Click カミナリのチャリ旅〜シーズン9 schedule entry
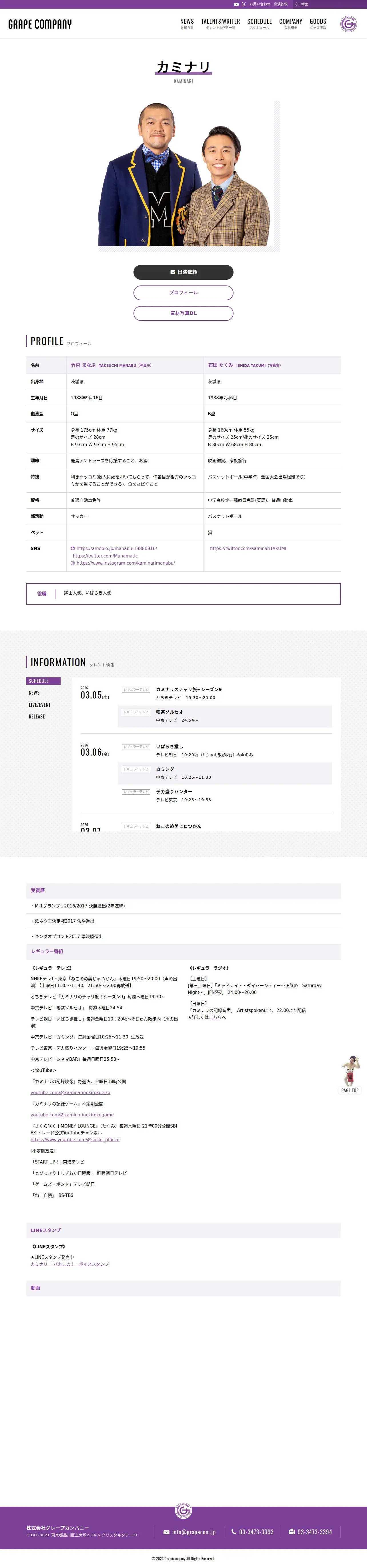The width and height of the screenshot is (367, 1568). pyautogui.click(x=225, y=693)
